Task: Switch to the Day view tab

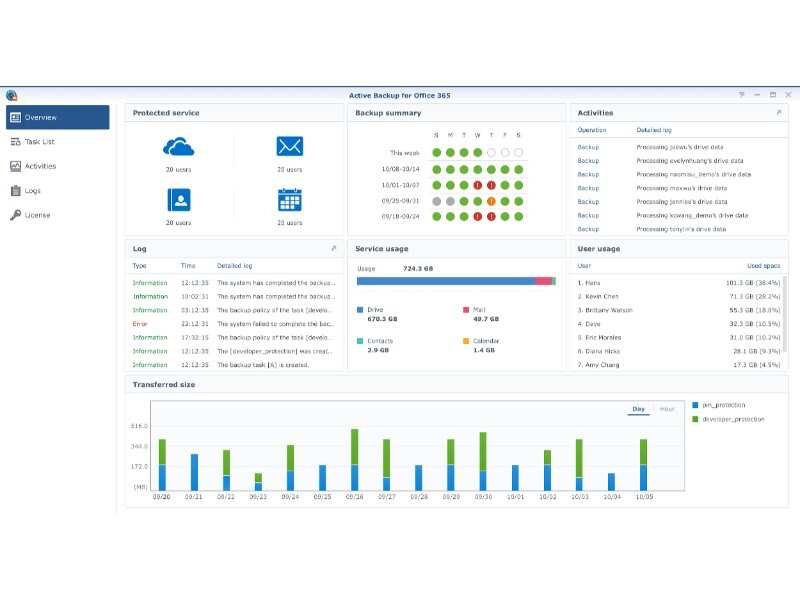Action: (637, 410)
